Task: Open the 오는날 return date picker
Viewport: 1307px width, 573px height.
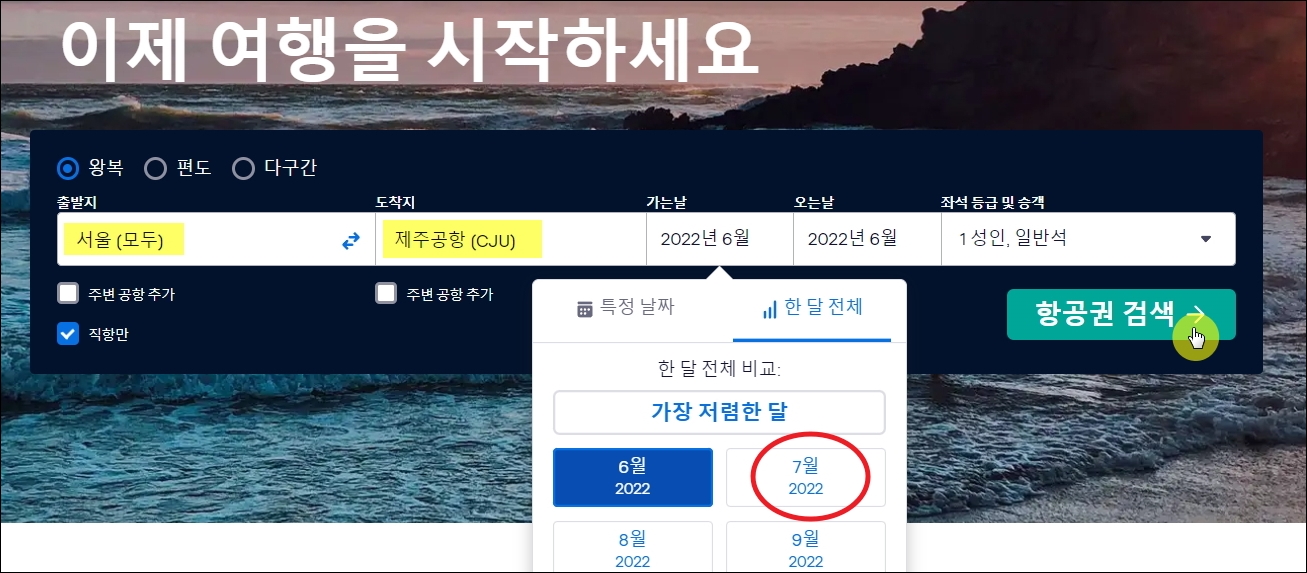Action: [867, 239]
